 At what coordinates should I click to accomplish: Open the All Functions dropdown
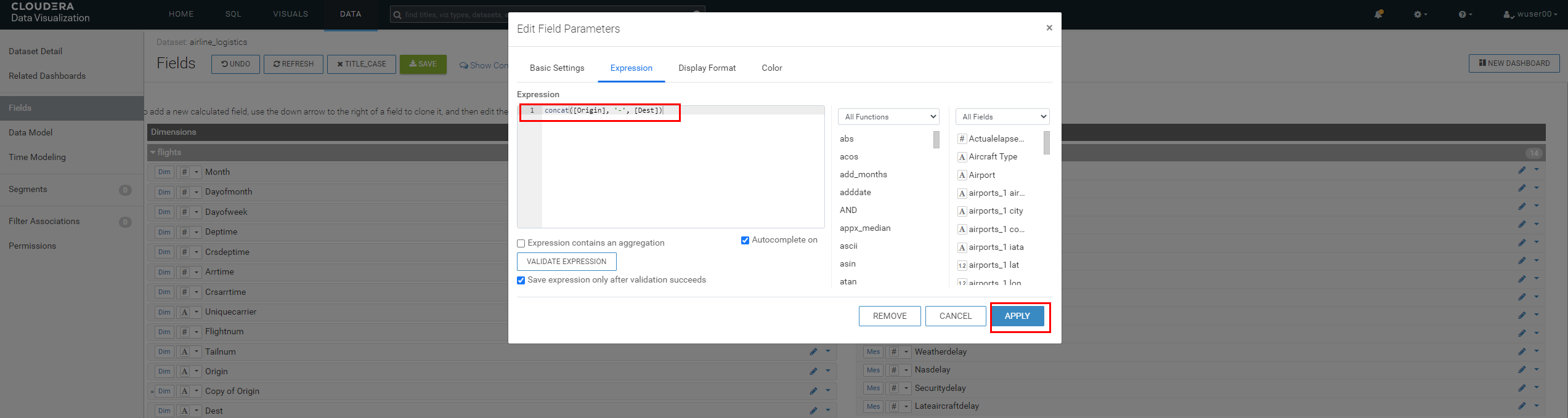coord(888,116)
